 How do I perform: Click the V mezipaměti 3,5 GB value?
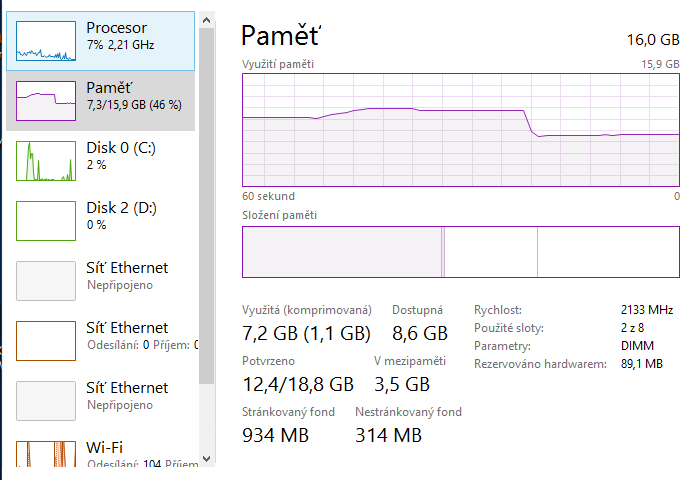(402, 384)
